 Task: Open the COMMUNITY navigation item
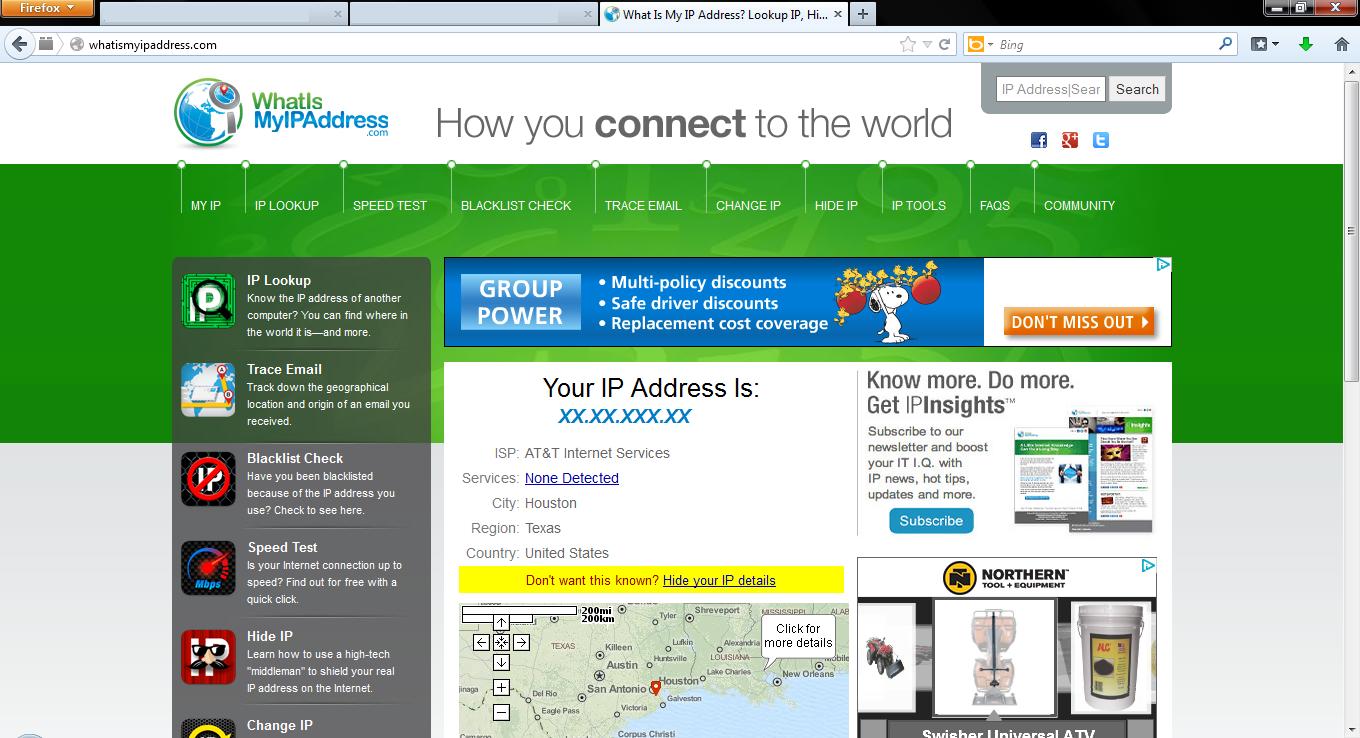point(1079,205)
